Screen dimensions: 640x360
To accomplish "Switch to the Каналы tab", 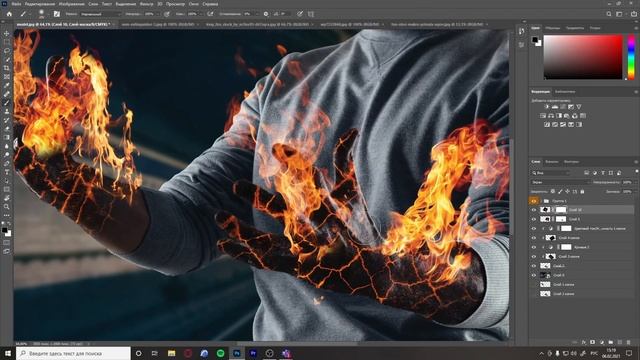I will pyautogui.click(x=551, y=162).
